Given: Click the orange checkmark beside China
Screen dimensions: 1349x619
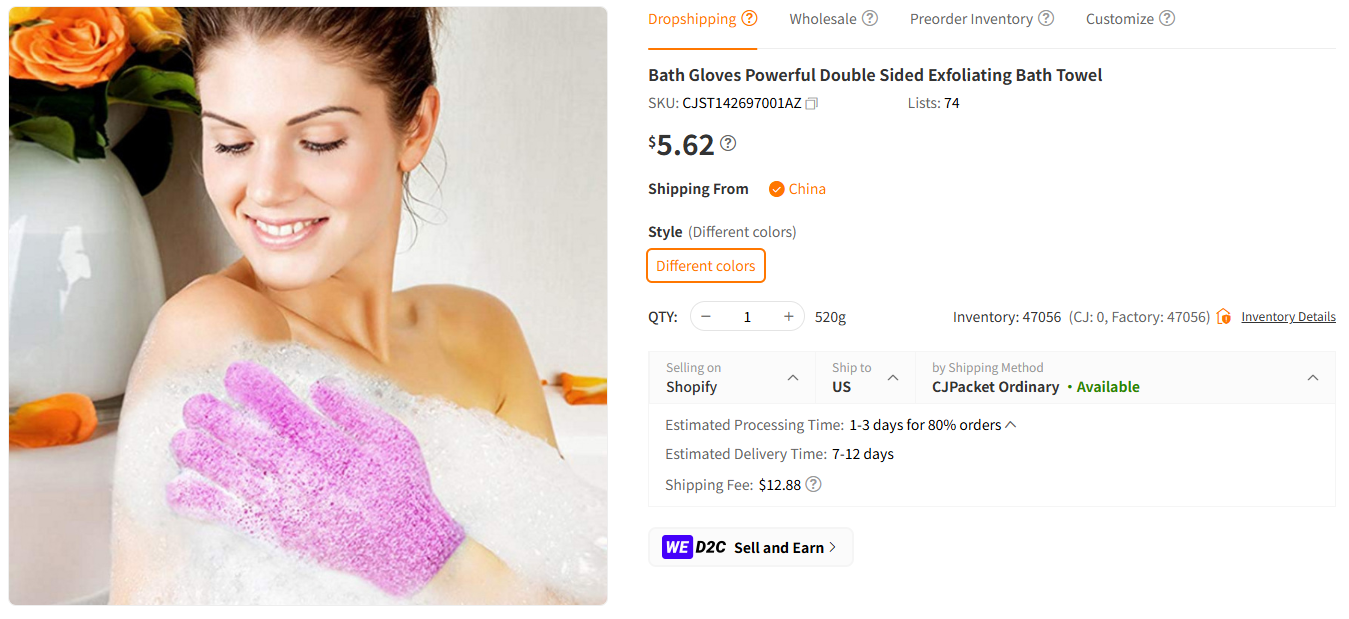Looking at the screenshot, I should coord(777,188).
